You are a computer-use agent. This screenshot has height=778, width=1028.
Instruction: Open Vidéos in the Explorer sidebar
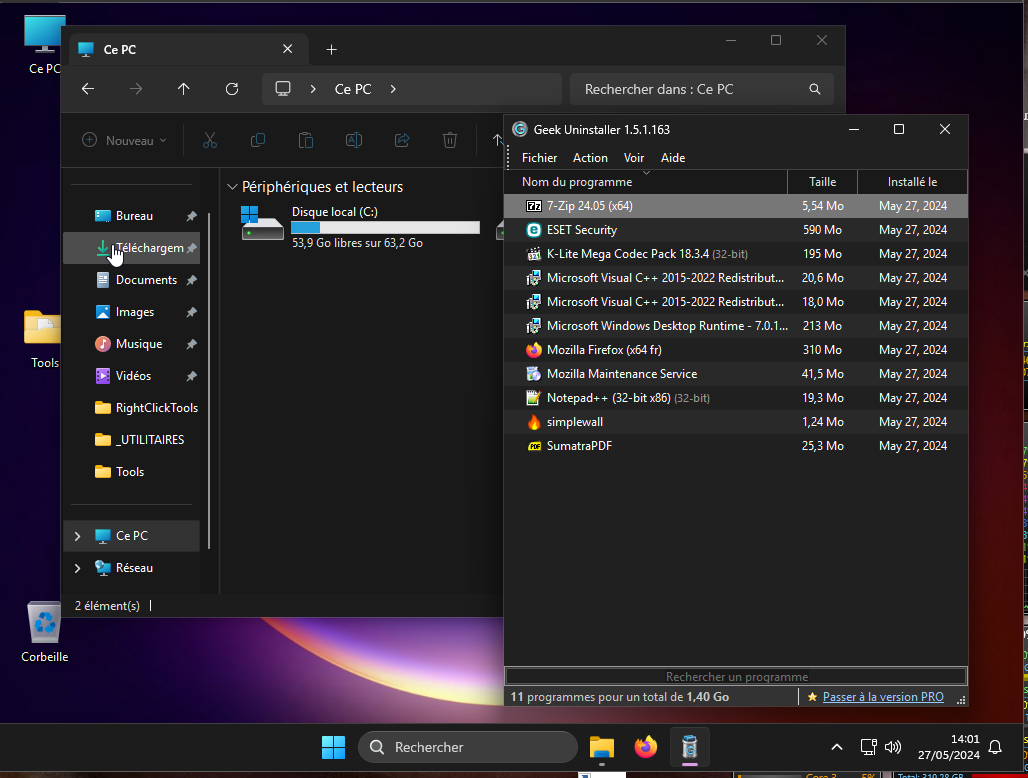[x=132, y=376]
